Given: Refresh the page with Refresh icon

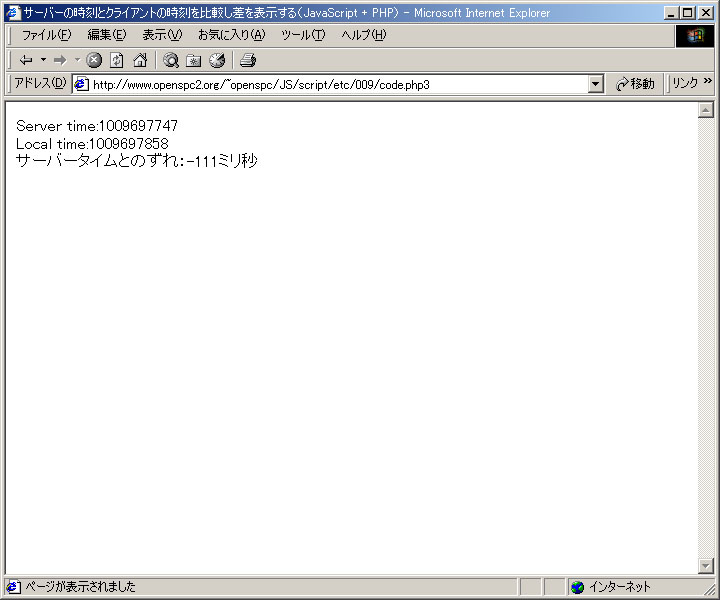Looking at the screenshot, I should tap(117, 60).
